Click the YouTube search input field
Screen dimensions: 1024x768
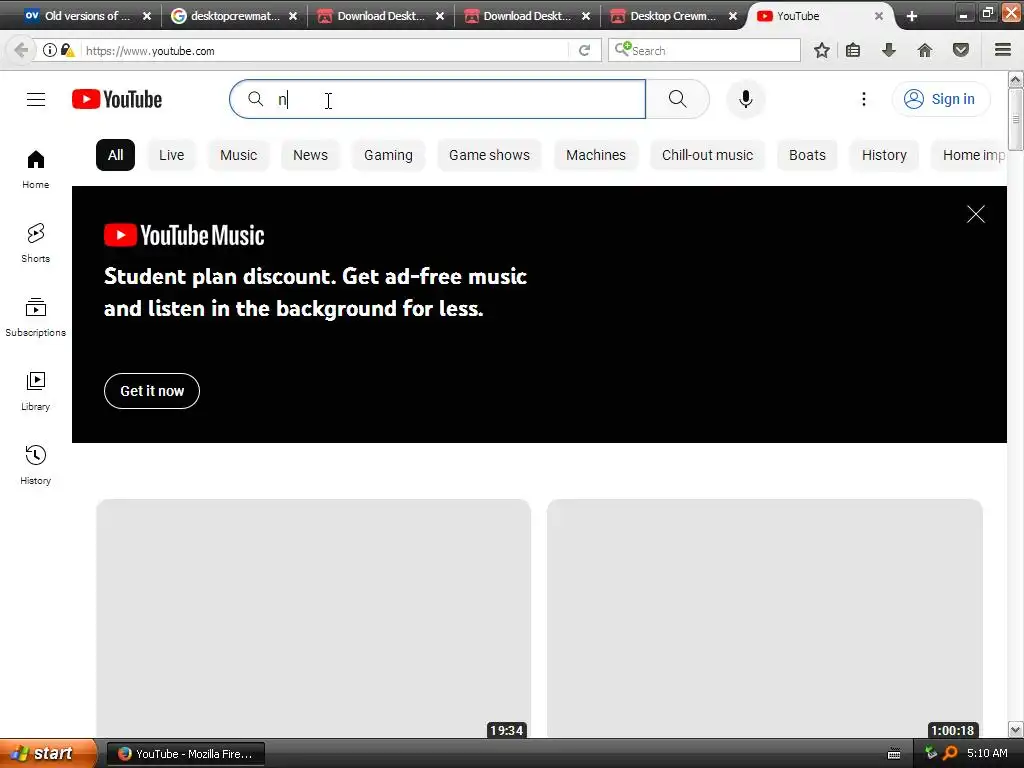click(438, 99)
